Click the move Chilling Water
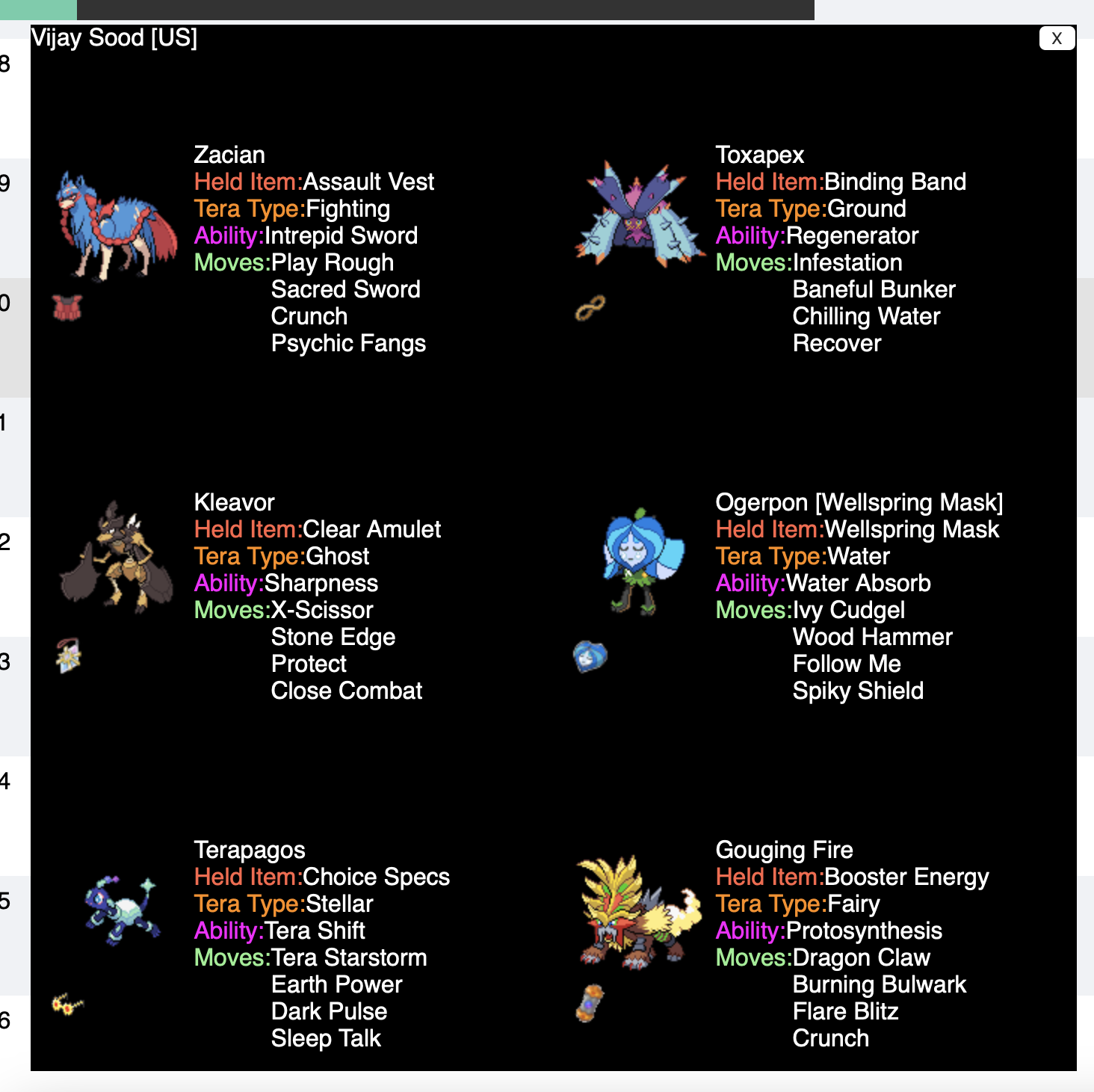 click(x=867, y=316)
